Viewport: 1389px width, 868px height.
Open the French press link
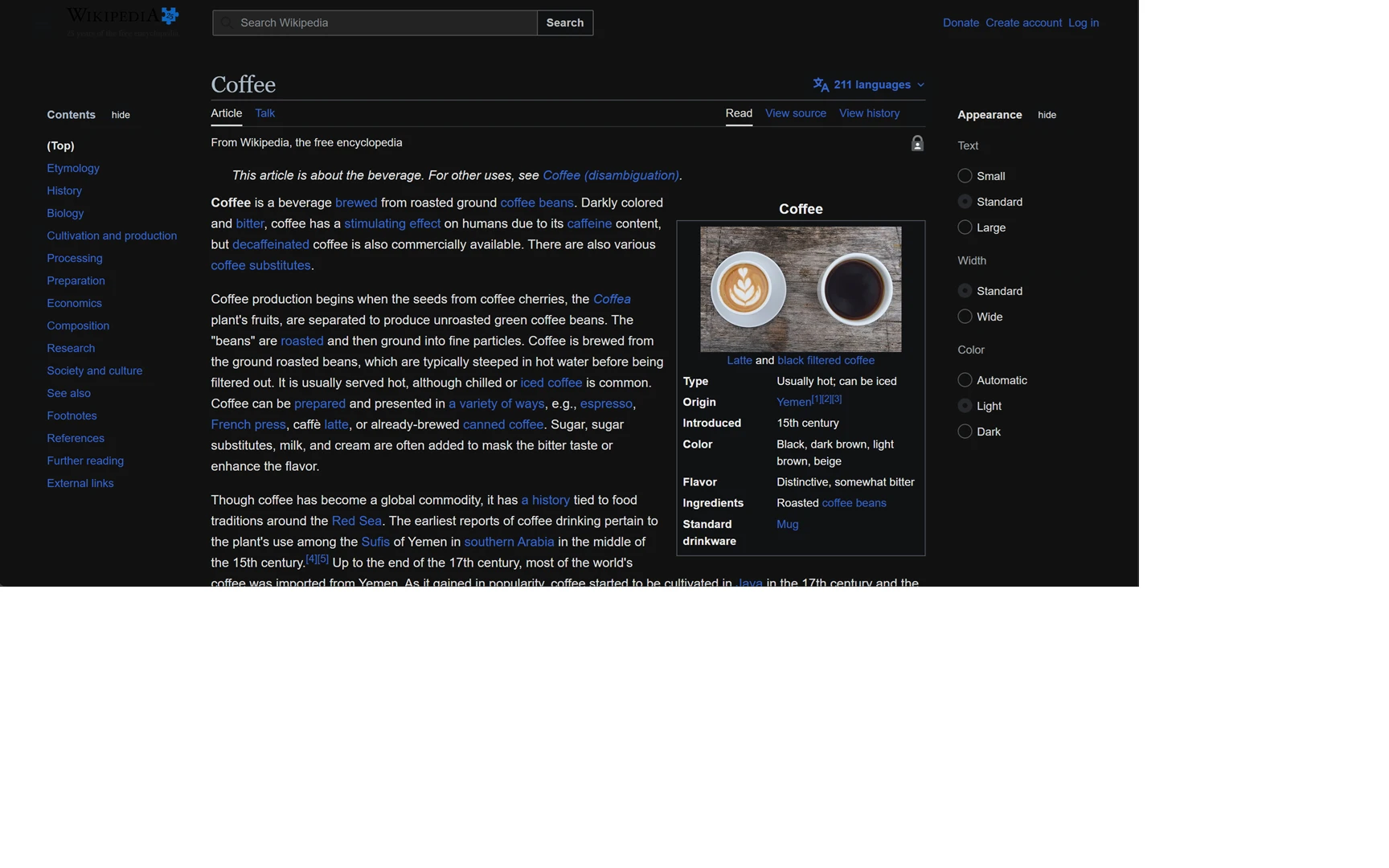248,424
